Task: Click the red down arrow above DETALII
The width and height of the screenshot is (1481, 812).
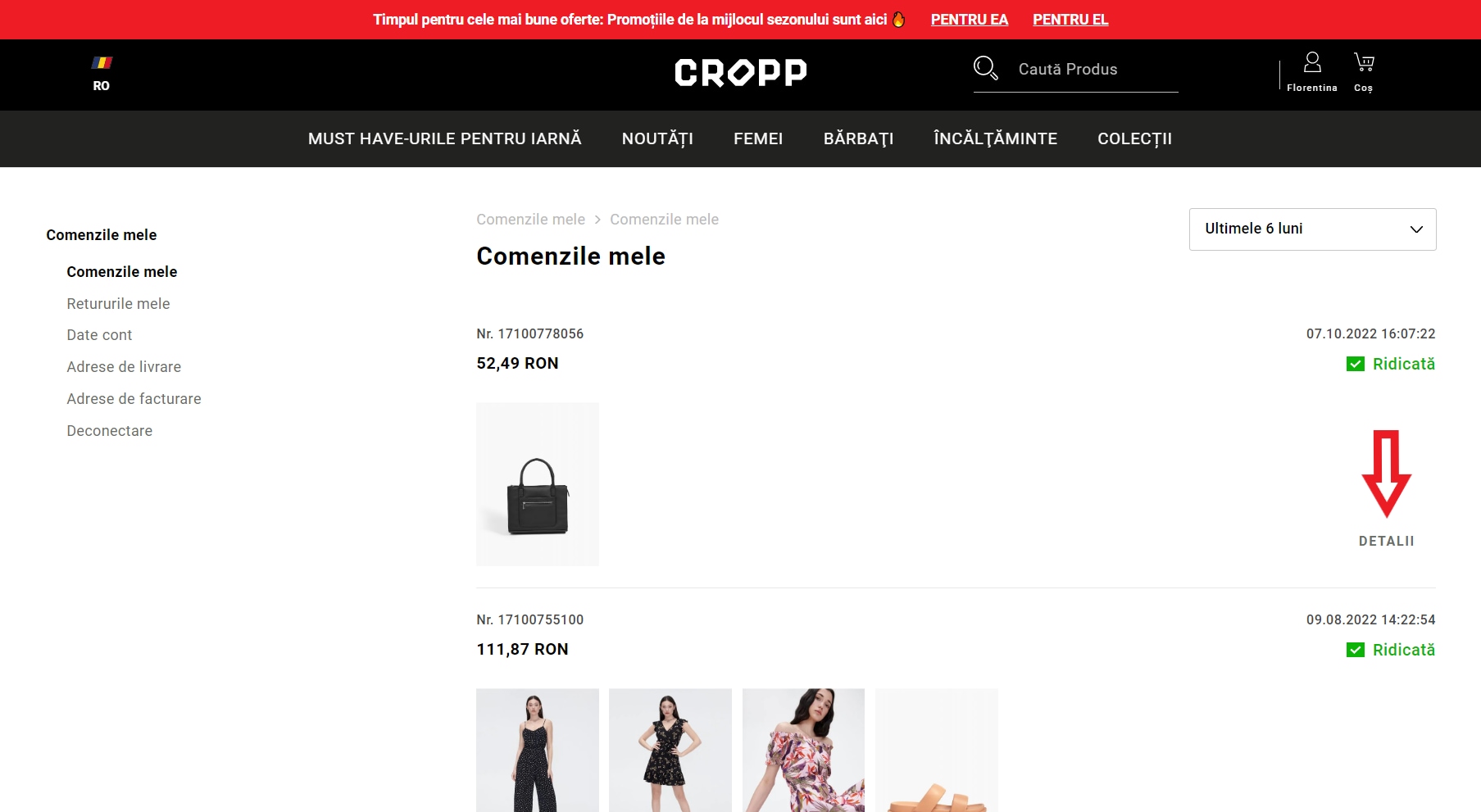Action: [x=1387, y=474]
